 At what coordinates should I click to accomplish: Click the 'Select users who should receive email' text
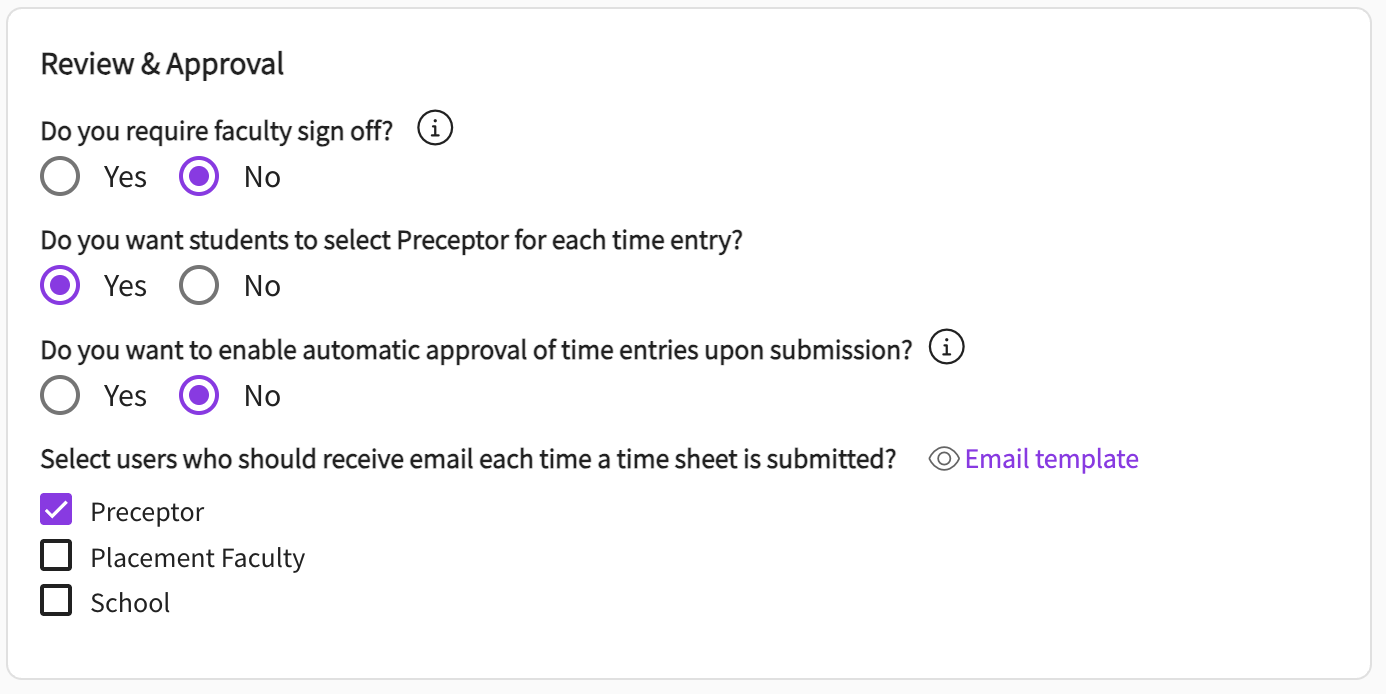point(467,460)
